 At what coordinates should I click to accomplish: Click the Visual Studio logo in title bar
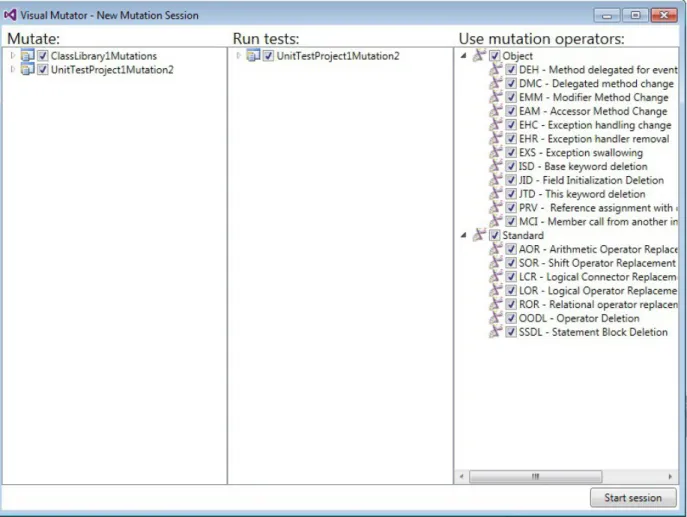pos(10,15)
